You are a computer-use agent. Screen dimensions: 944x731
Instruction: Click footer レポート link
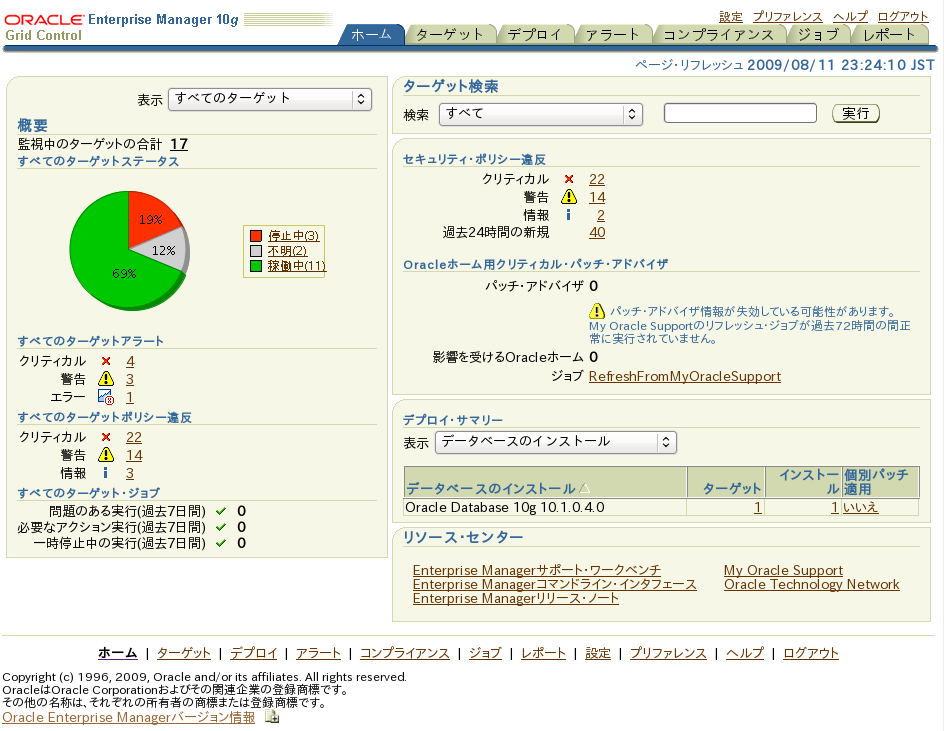click(x=543, y=653)
